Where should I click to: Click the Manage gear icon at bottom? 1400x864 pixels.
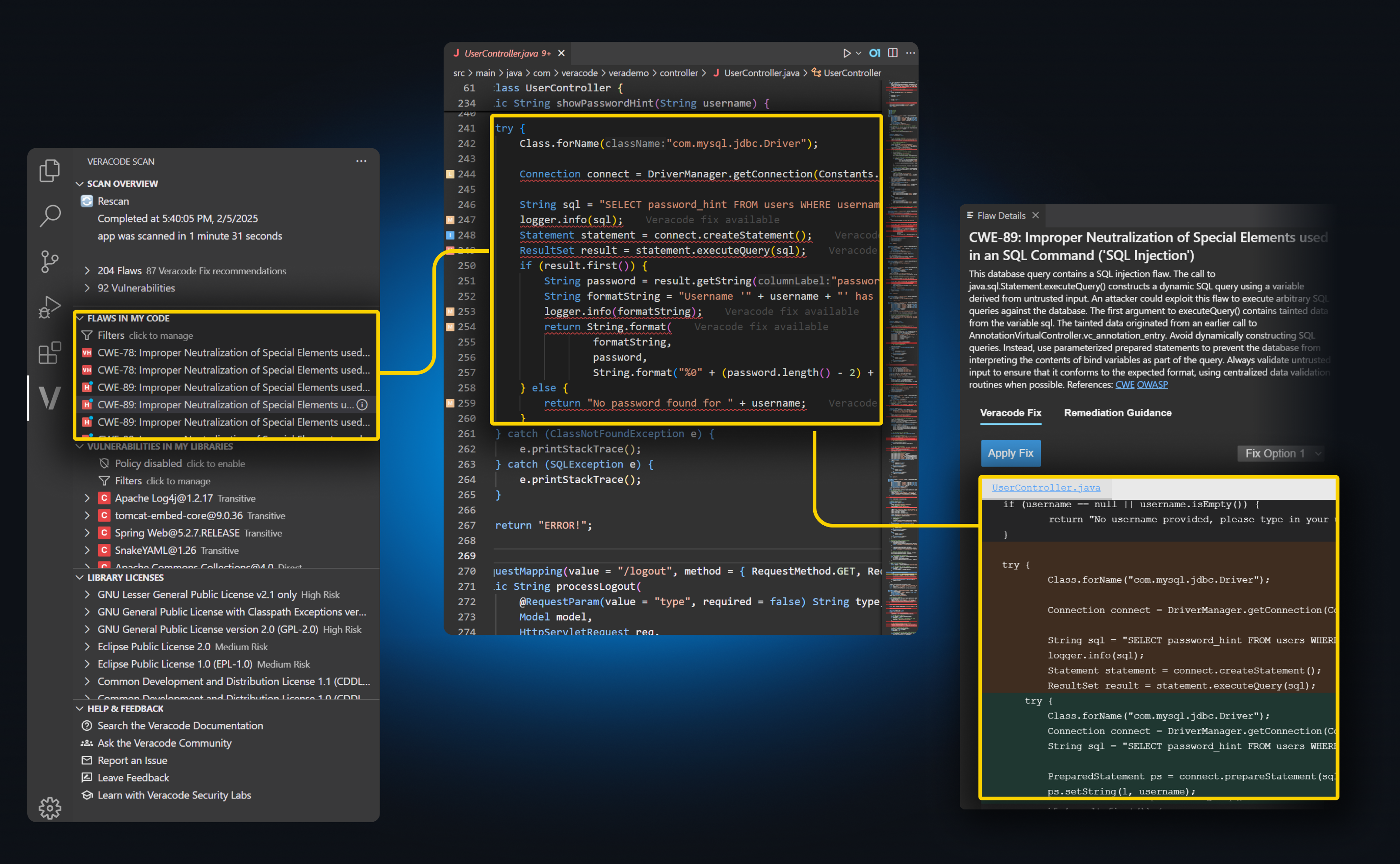click(x=50, y=808)
